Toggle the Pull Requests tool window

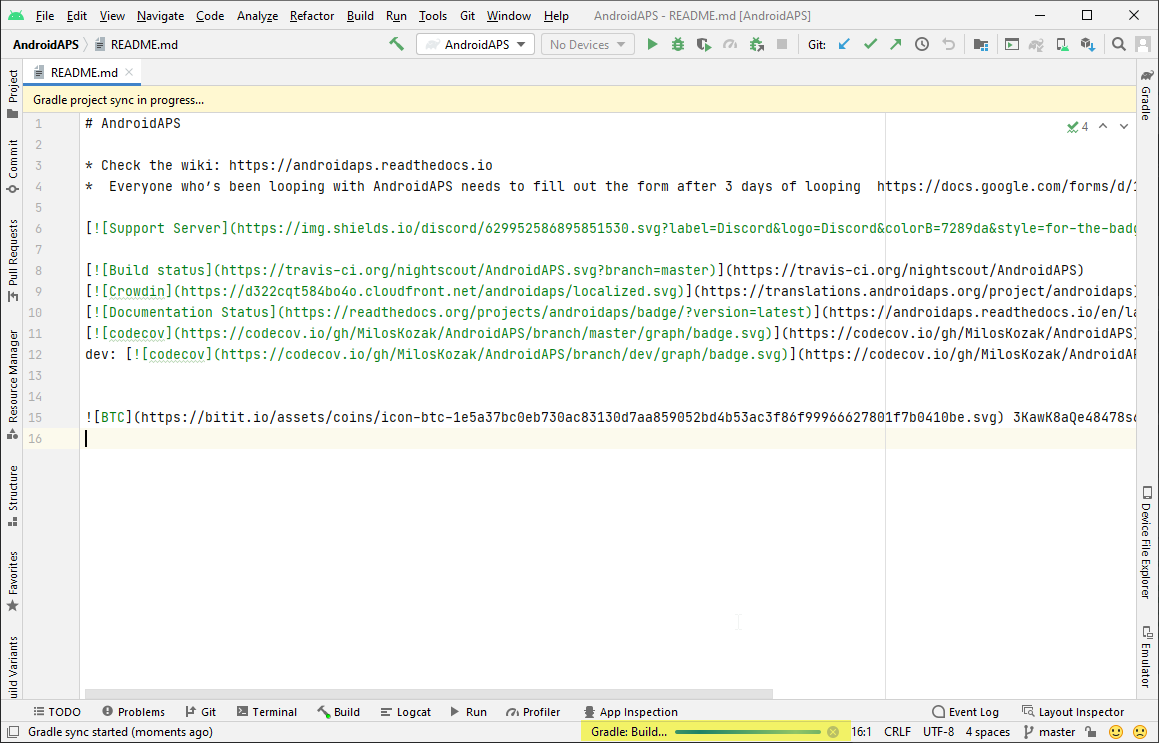coord(13,260)
